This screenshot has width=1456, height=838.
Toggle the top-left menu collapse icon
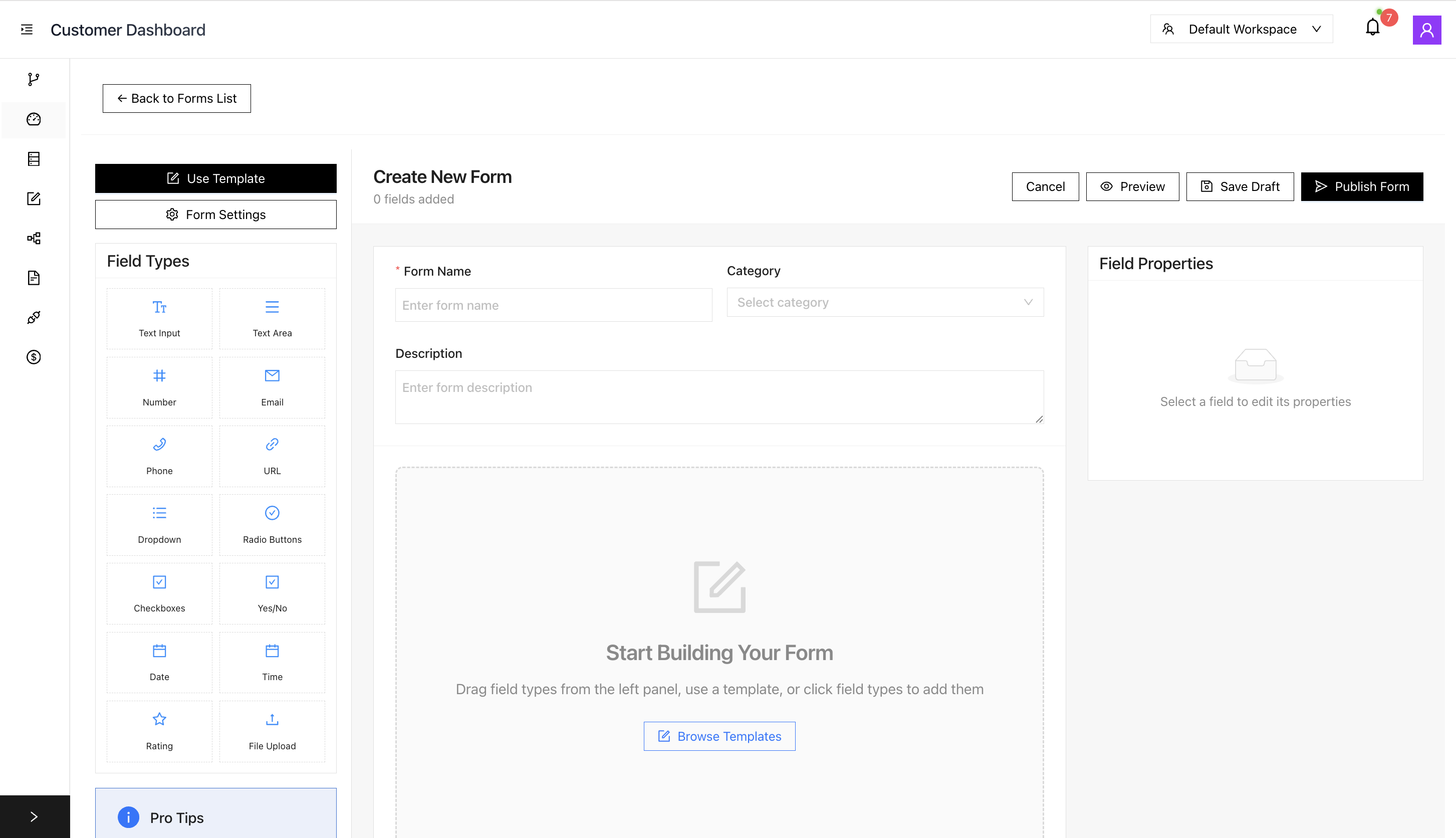pos(27,30)
